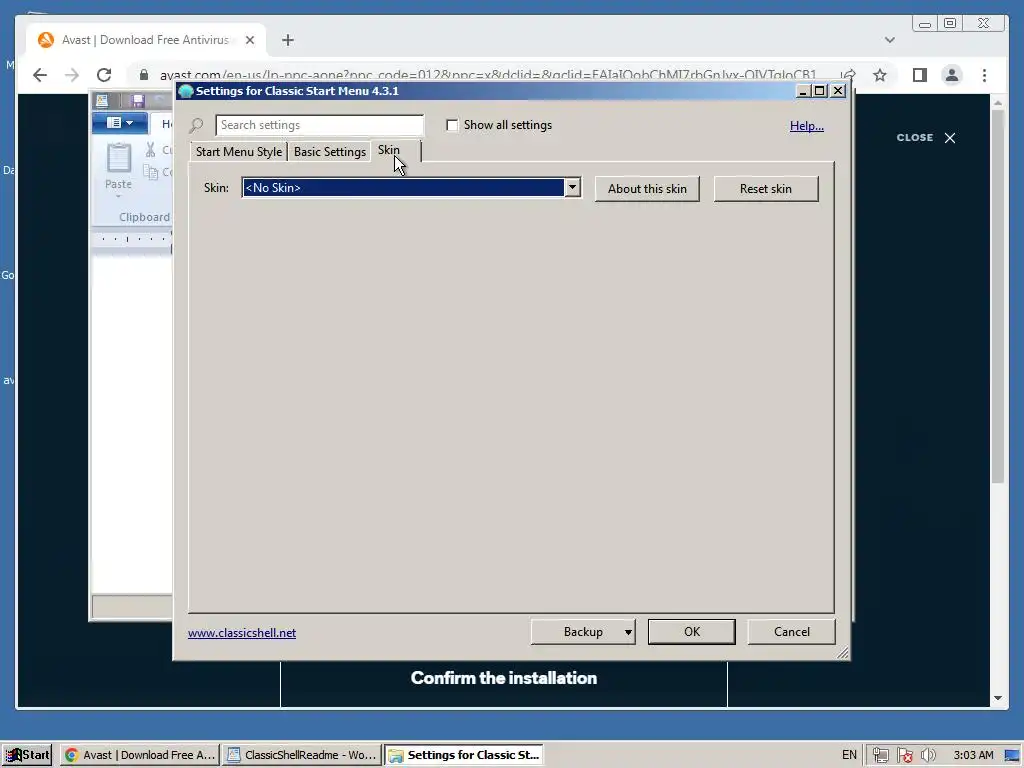Click the Chrome address bar URL
The width and height of the screenshot is (1024, 768).
pos(488,75)
